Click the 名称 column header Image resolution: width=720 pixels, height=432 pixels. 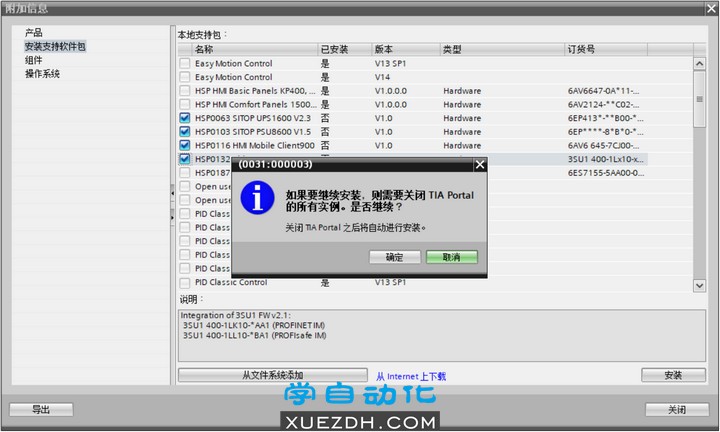tap(255, 49)
